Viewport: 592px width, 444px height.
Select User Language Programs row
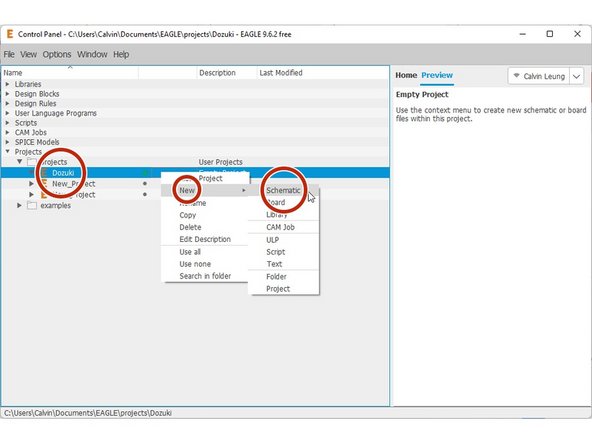point(195,113)
